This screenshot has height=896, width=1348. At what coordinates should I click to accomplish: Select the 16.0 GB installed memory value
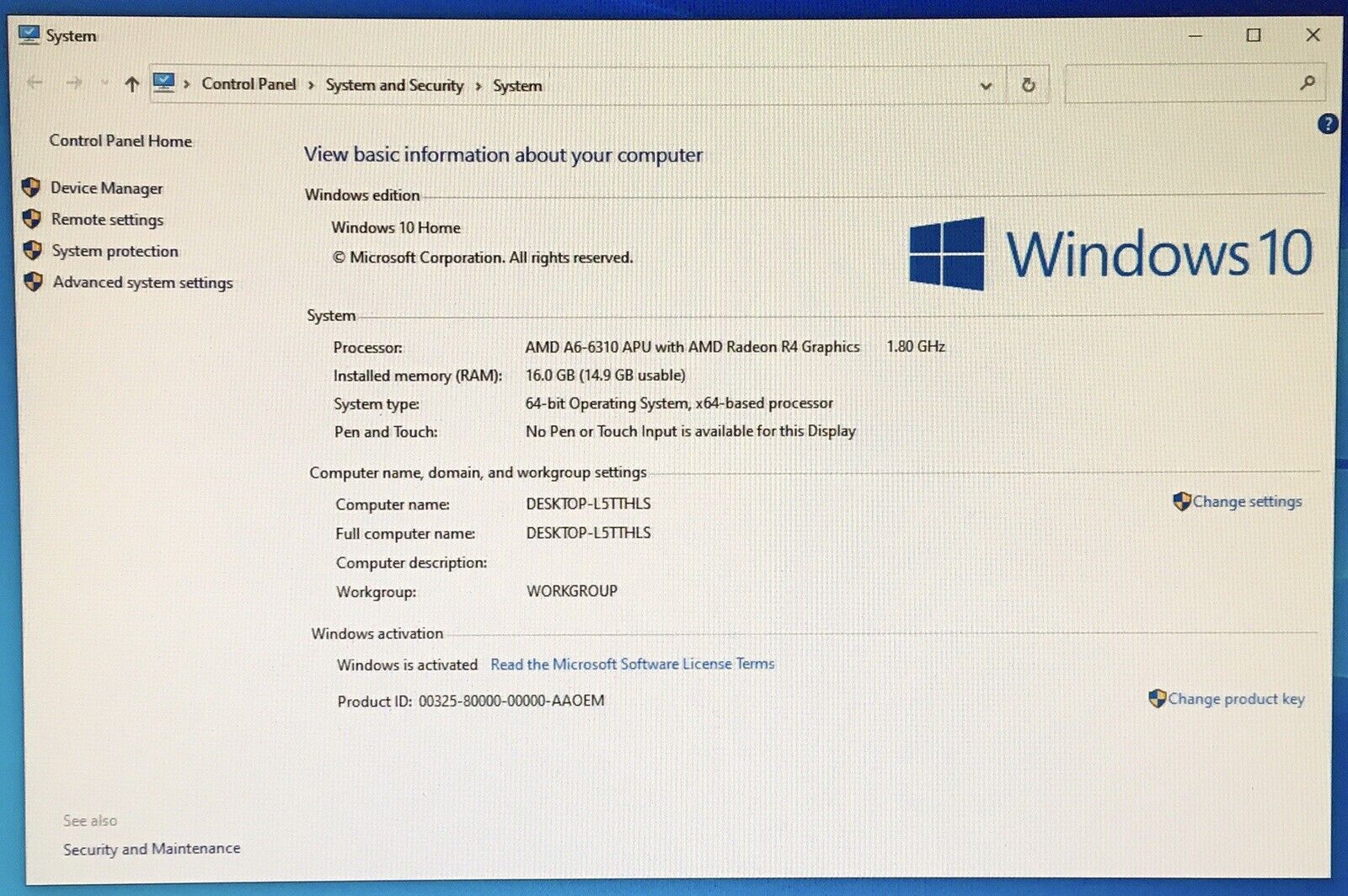(x=606, y=376)
